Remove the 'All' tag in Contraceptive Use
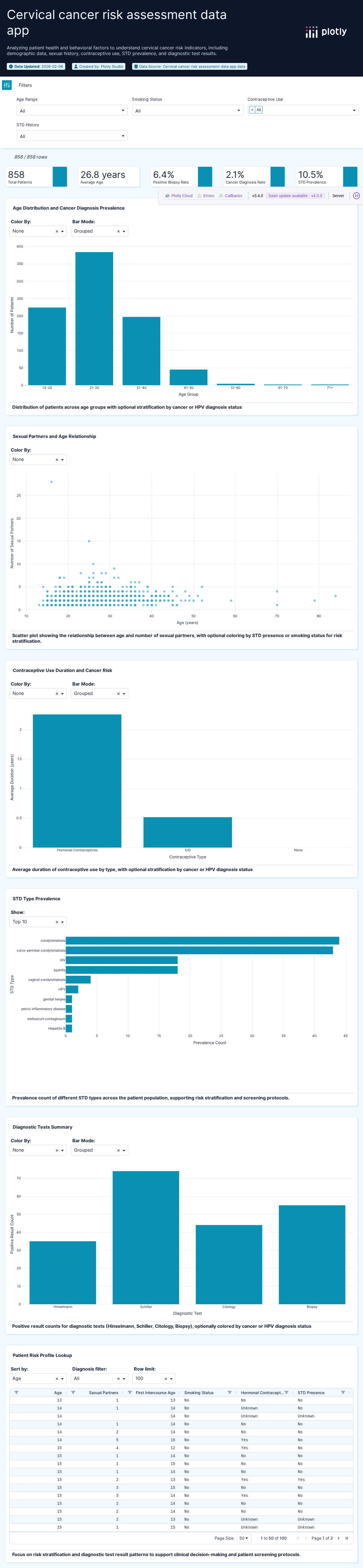The height and width of the screenshot is (1568, 363). point(252,110)
